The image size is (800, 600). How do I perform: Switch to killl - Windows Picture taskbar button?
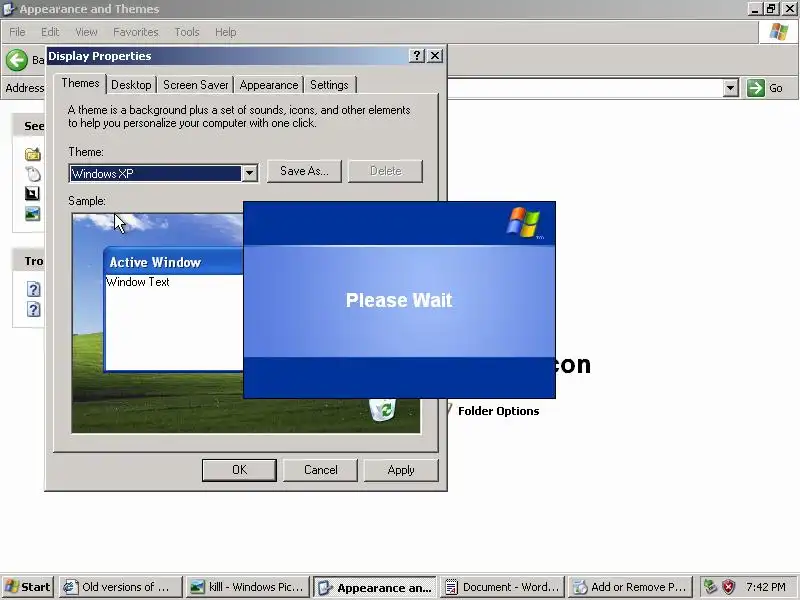[247, 587]
